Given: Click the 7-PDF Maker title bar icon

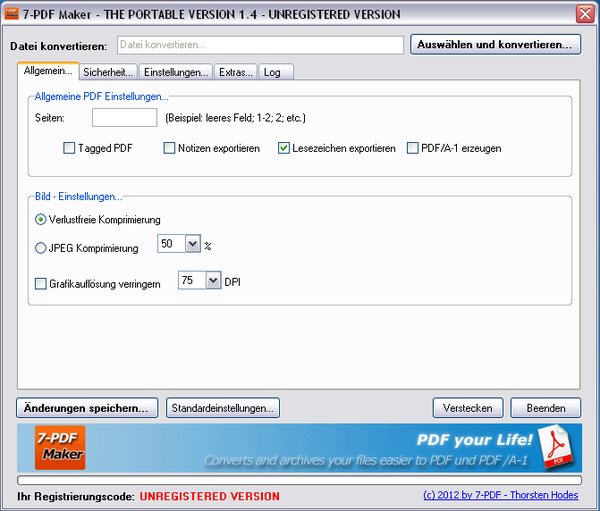Looking at the screenshot, I should (11, 14).
